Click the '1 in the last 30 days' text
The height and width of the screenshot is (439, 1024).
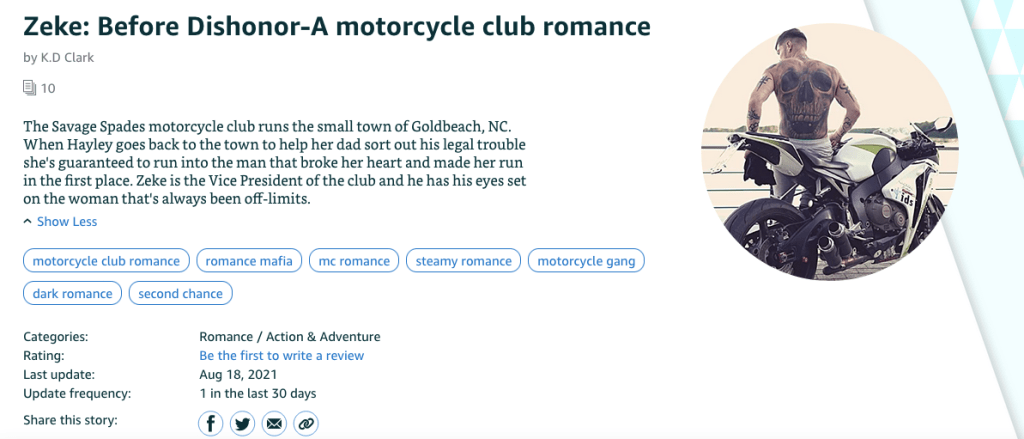[258, 393]
